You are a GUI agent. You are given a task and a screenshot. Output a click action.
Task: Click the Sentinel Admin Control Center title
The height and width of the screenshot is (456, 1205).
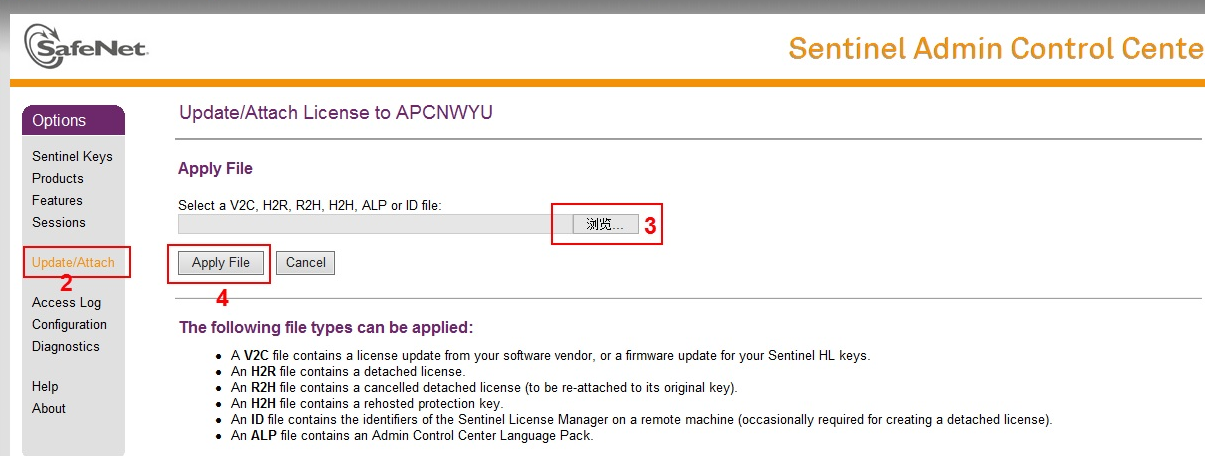[x=996, y=48]
